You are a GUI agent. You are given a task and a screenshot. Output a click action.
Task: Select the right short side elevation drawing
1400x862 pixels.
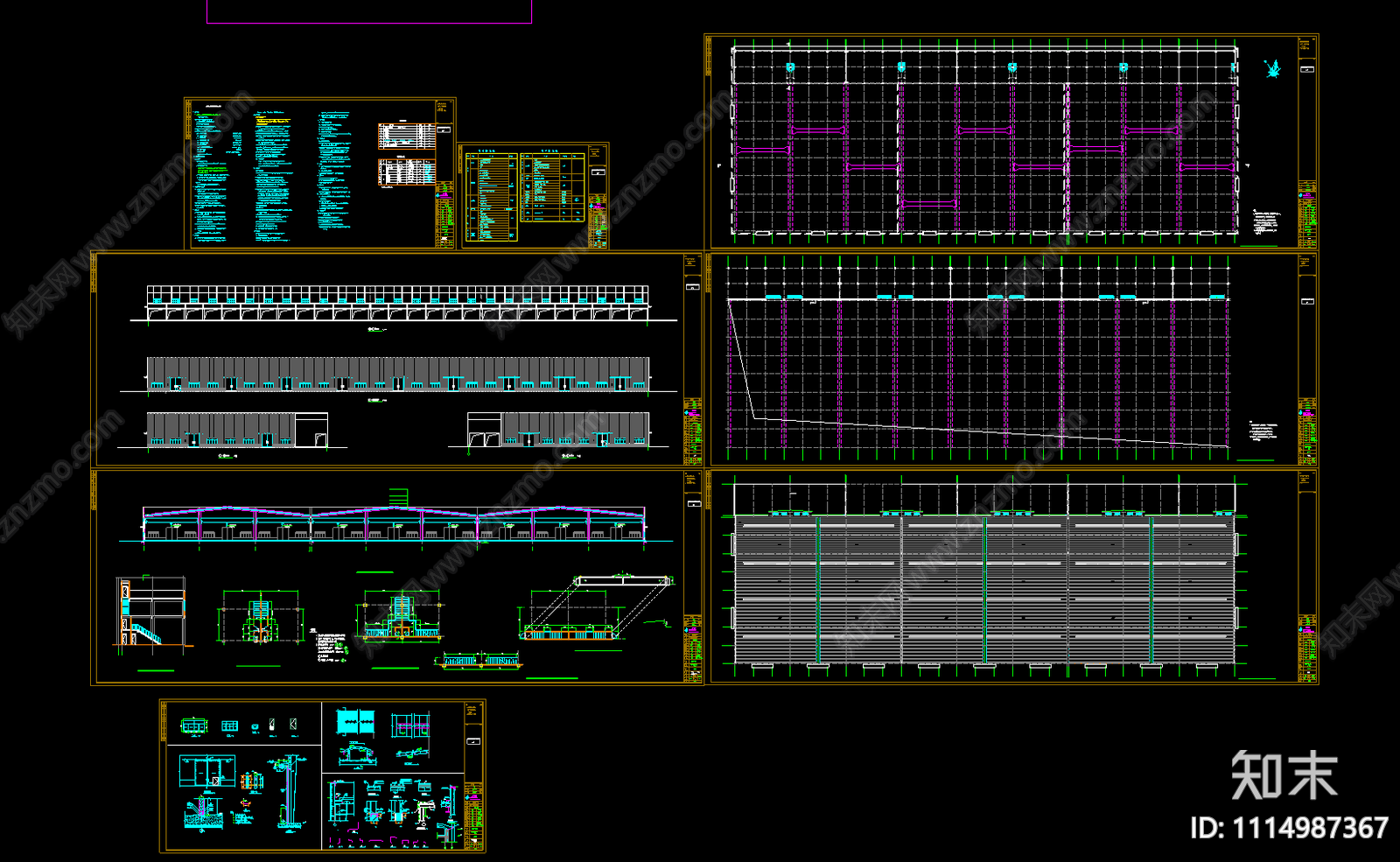point(556,430)
